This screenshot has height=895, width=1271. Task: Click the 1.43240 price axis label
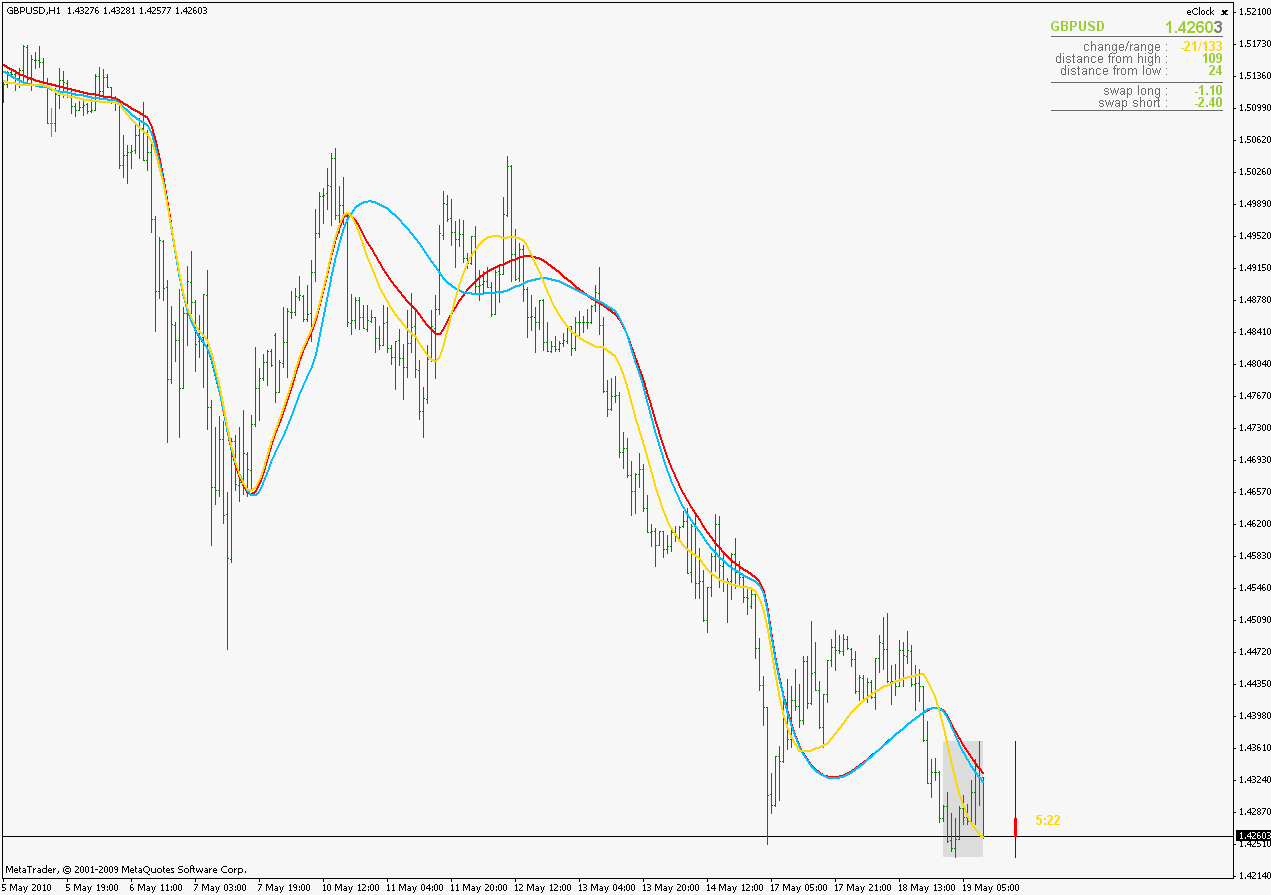pos(1253,780)
